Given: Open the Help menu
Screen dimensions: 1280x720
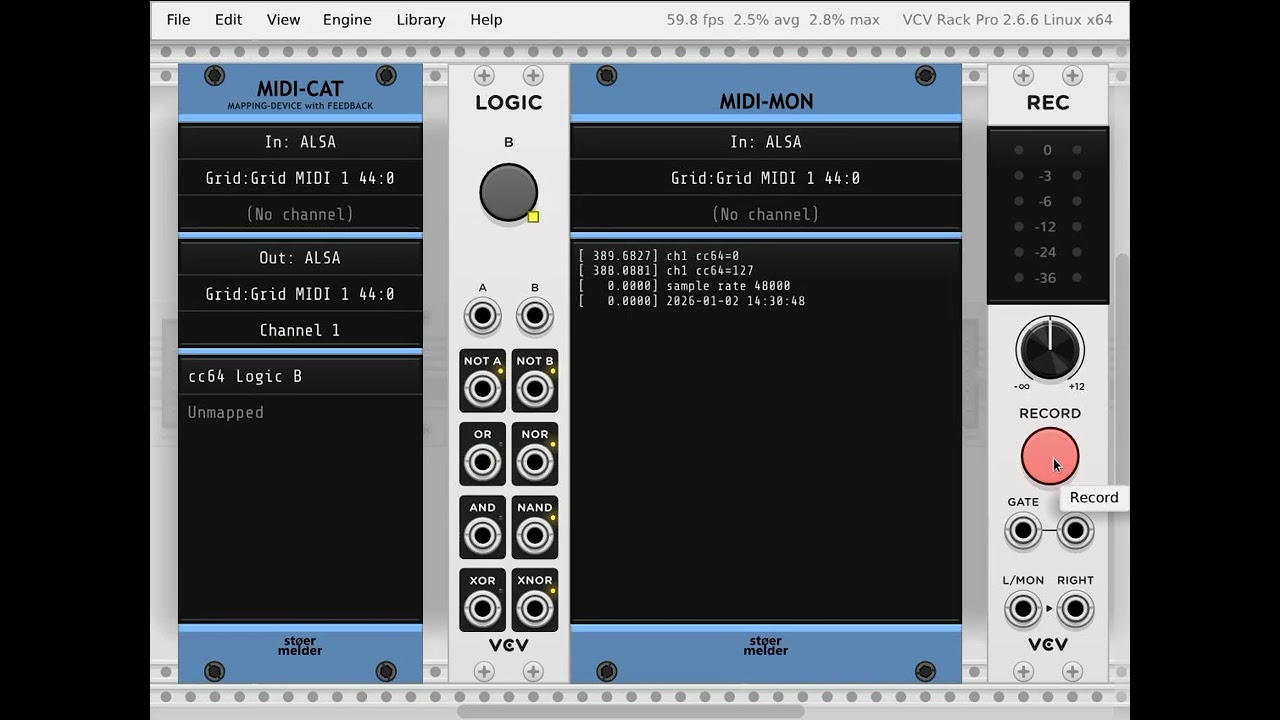Looking at the screenshot, I should pyautogui.click(x=486, y=20).
